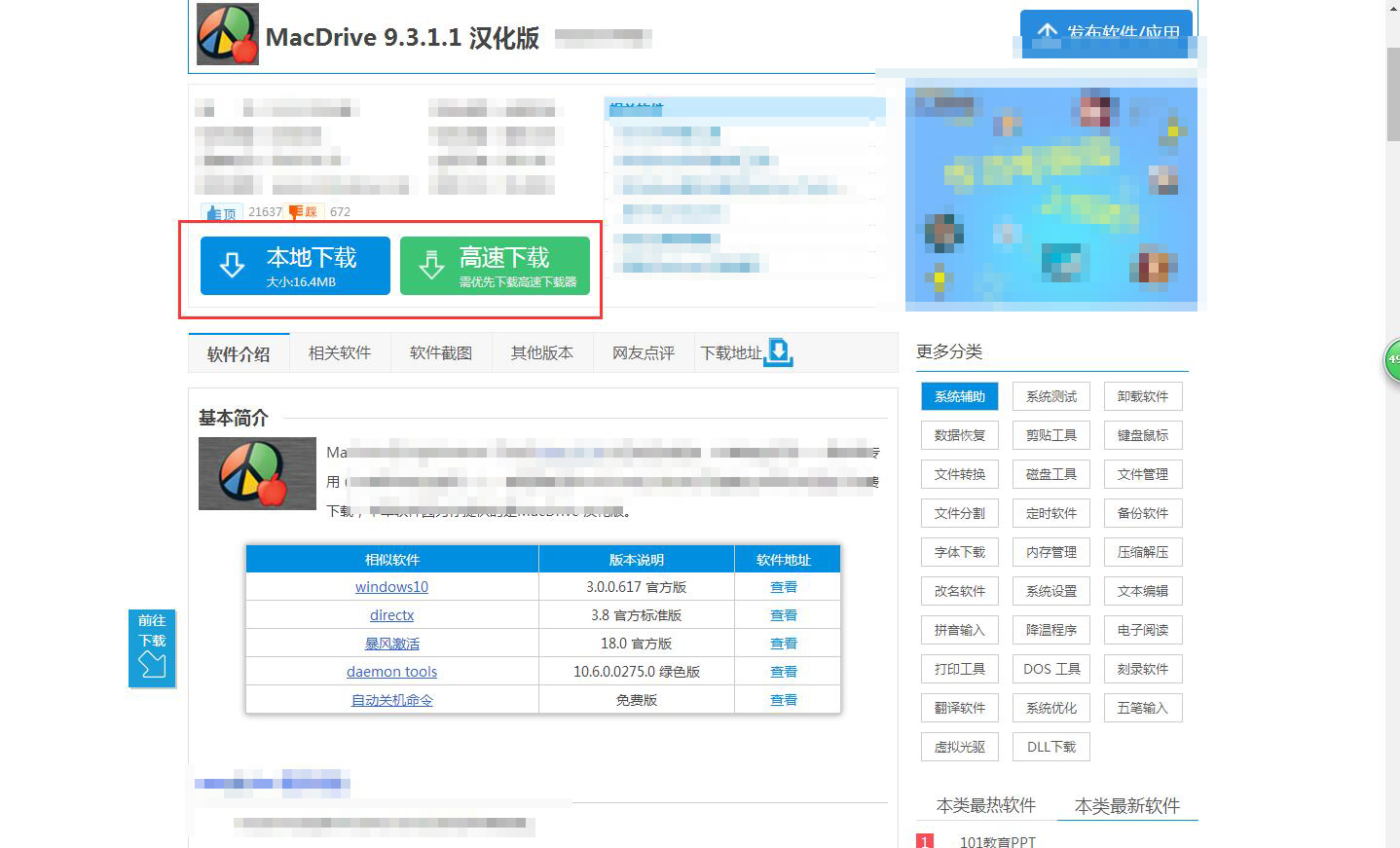The height and width of the screenshot is (848, 1400).
Task: Select the 文件分割 category
Action: click(x=960, y=513)
